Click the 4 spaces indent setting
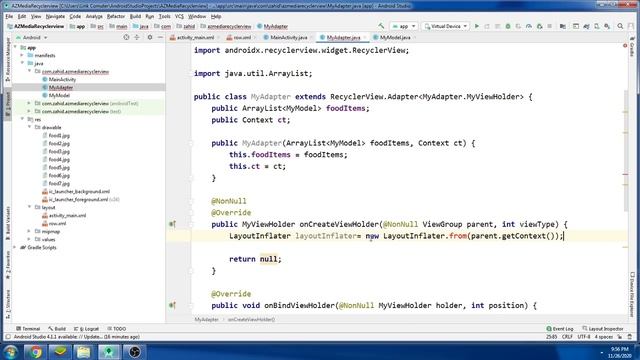Viewport: 640px width, 360px height. [x=604, y=337]
